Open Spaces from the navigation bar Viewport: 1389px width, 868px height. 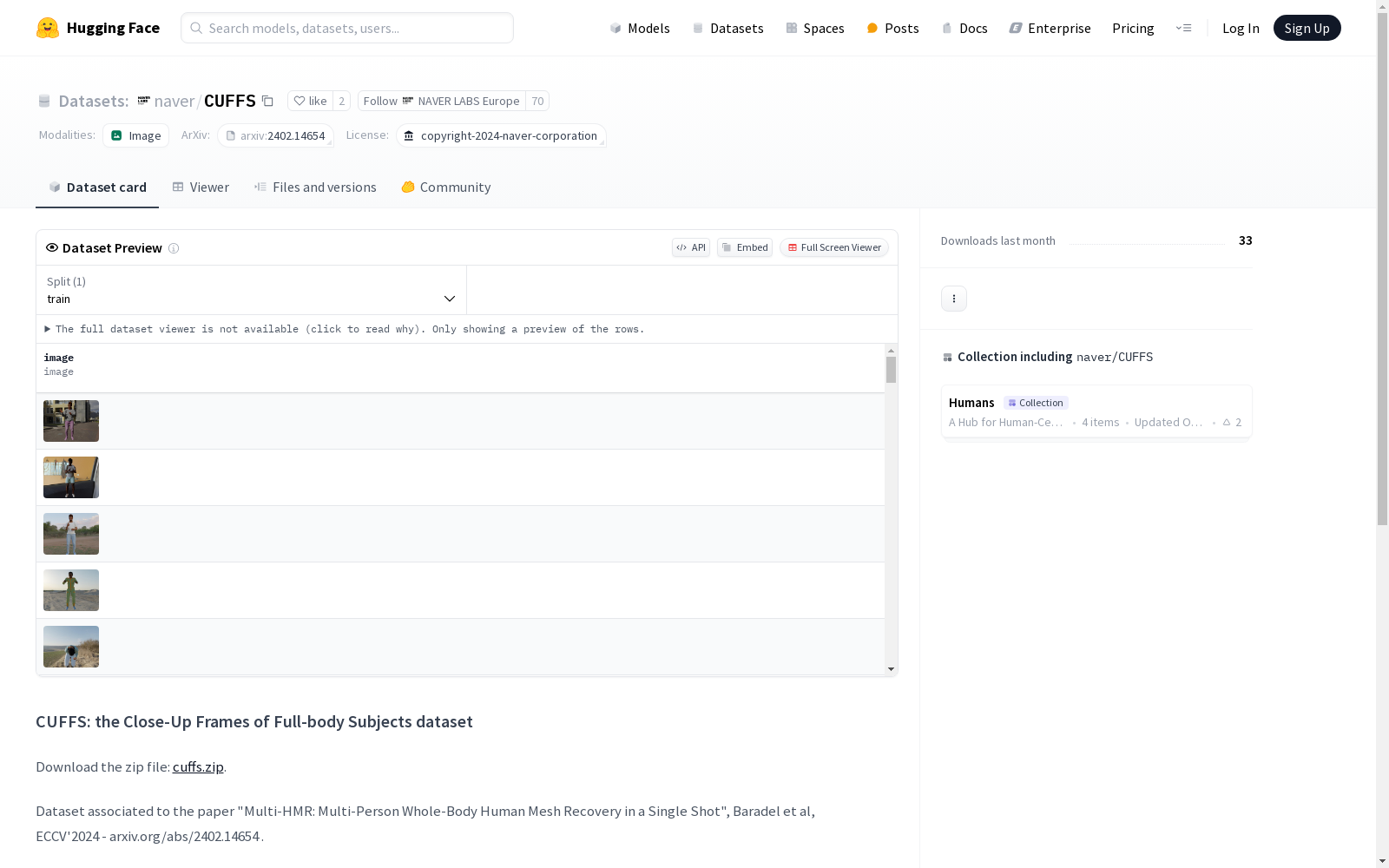point(815,28)
